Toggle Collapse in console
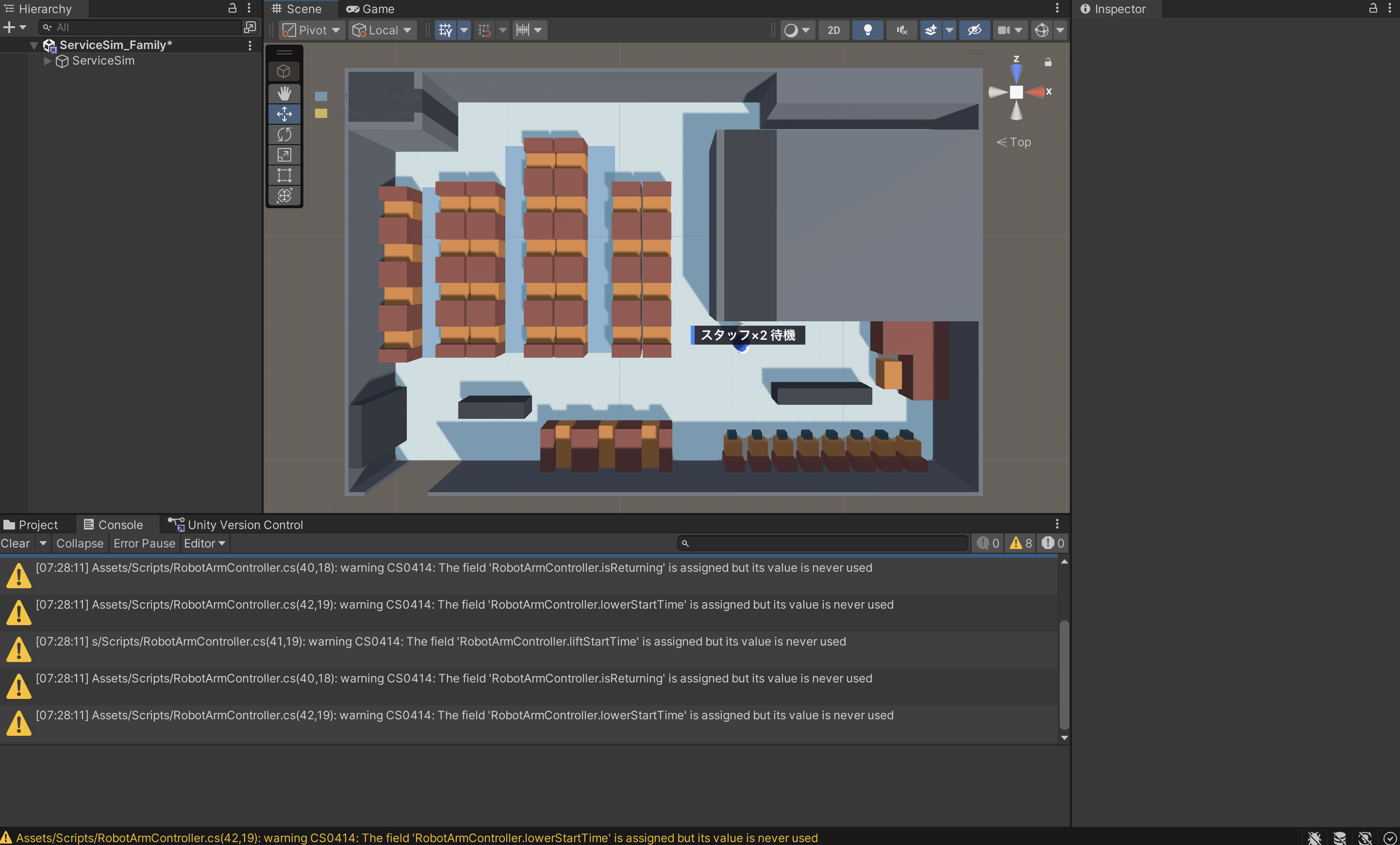This screenshot has width=1400, height=845. (80, 543)
